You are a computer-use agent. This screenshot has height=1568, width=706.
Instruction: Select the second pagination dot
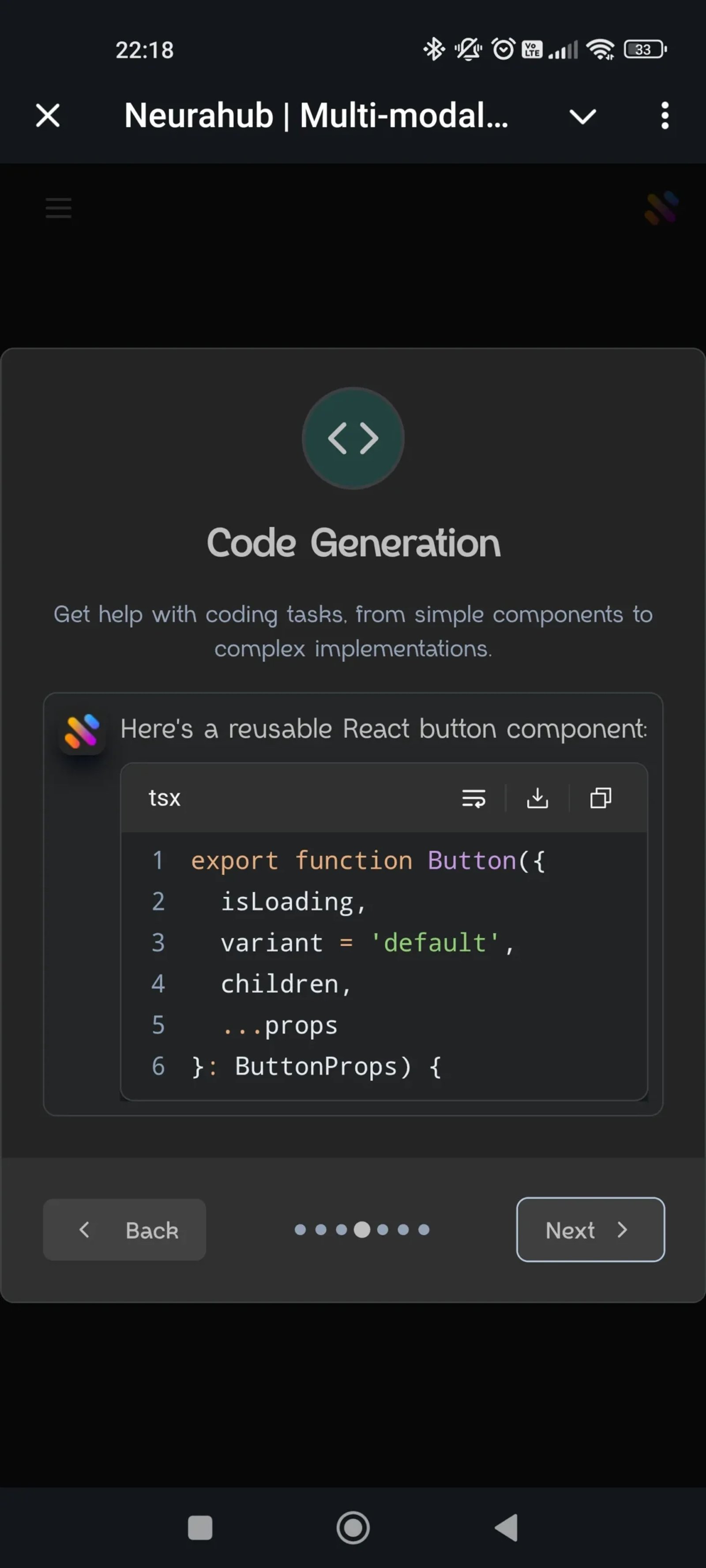321,1229
